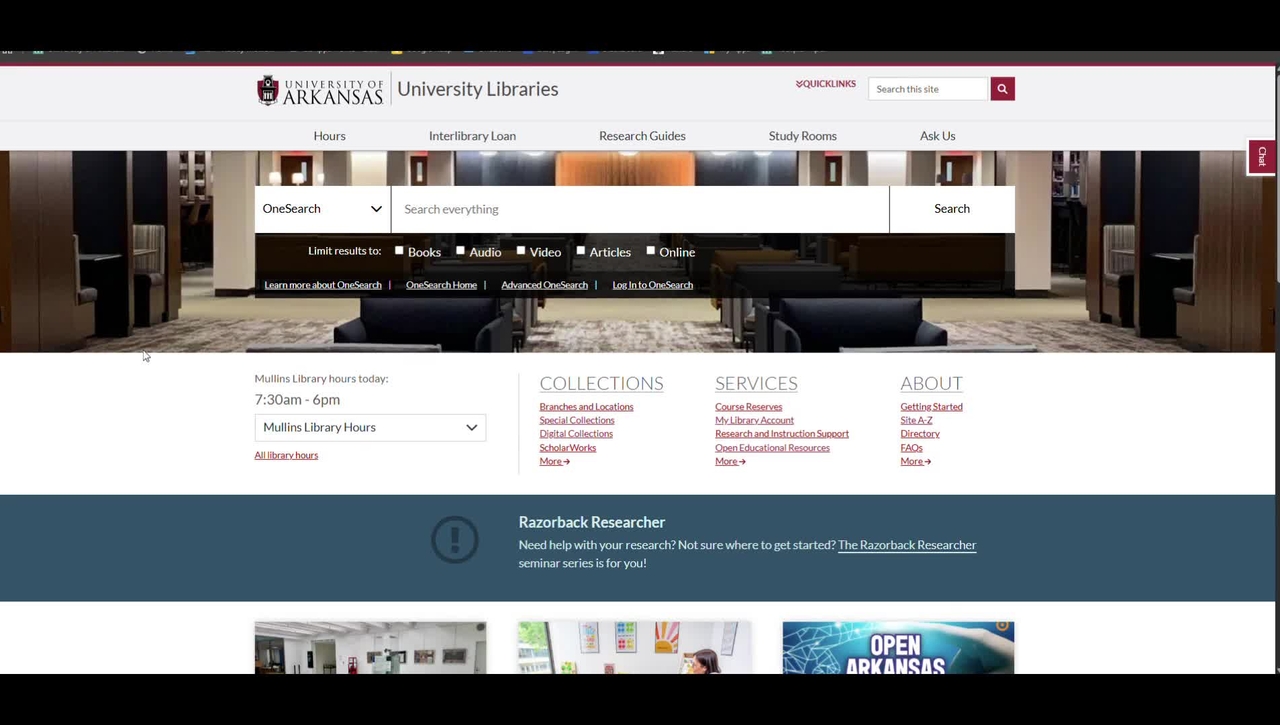Image resolution: width=1280 pixels, height=725 pixels.
Task: Open The Razorback Researcher link
Action: pos(907,545)
